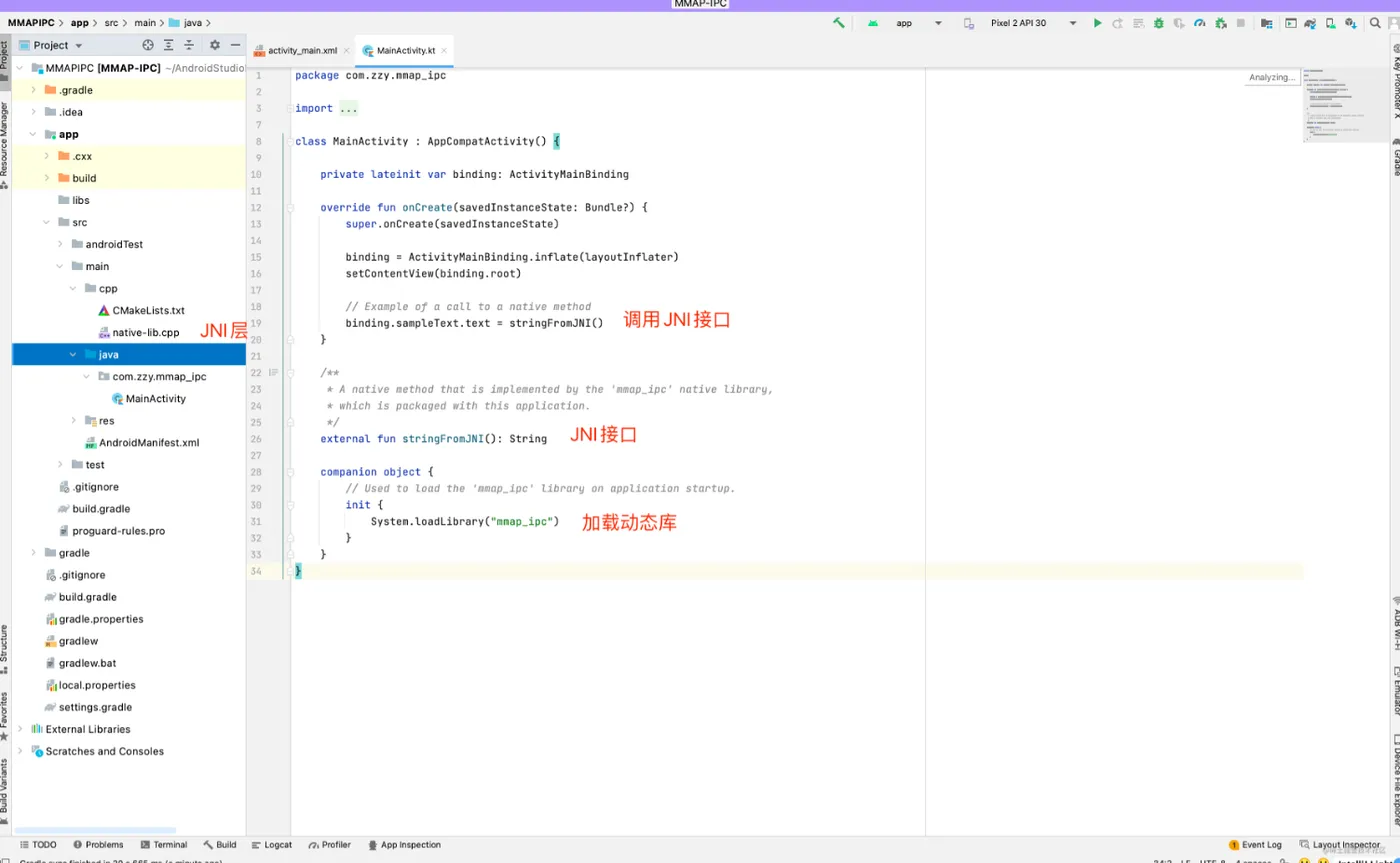Expand the .gradle folder

pyautogui.click(x=33, y=90)
